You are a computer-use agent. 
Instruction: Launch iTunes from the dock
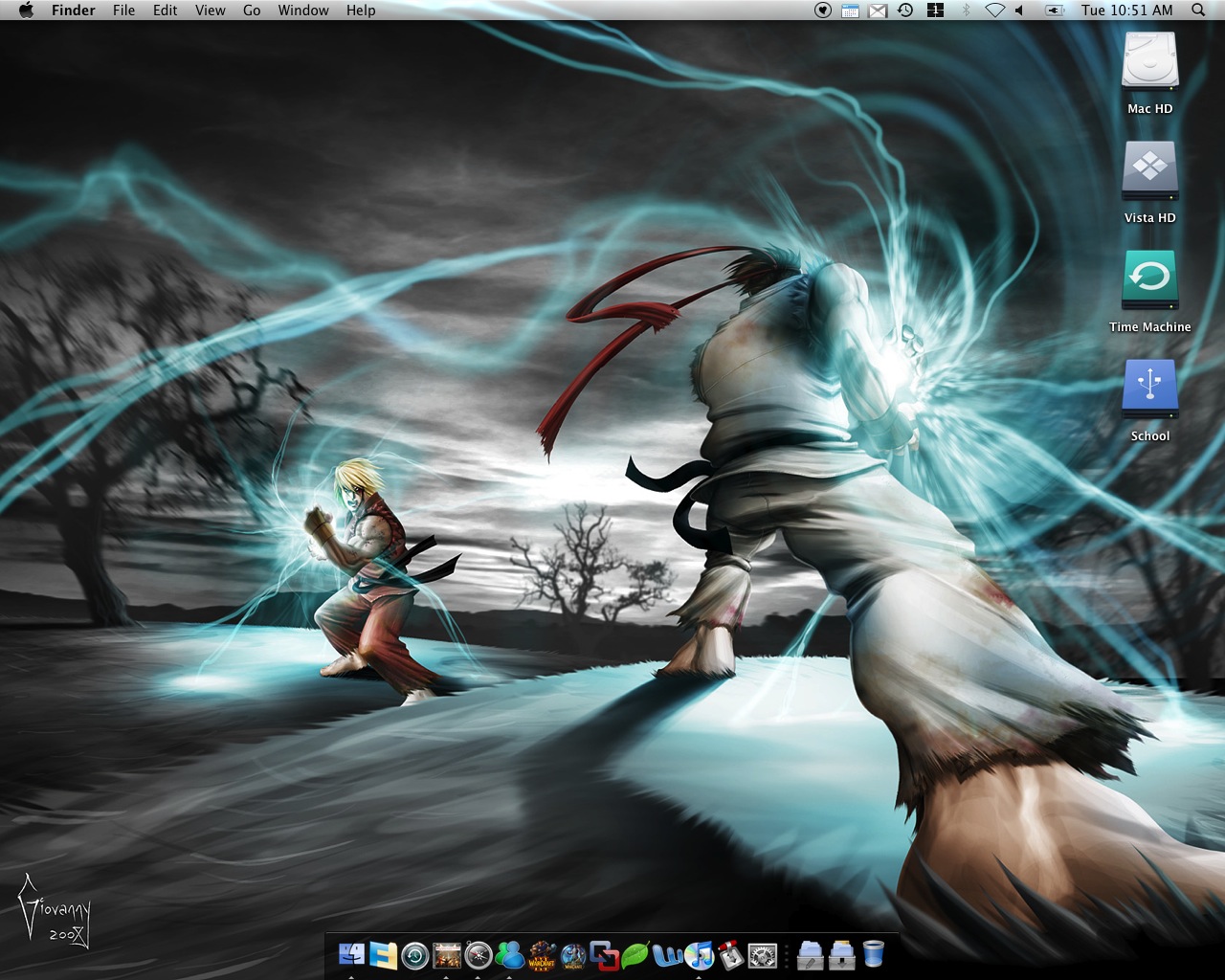700,954
